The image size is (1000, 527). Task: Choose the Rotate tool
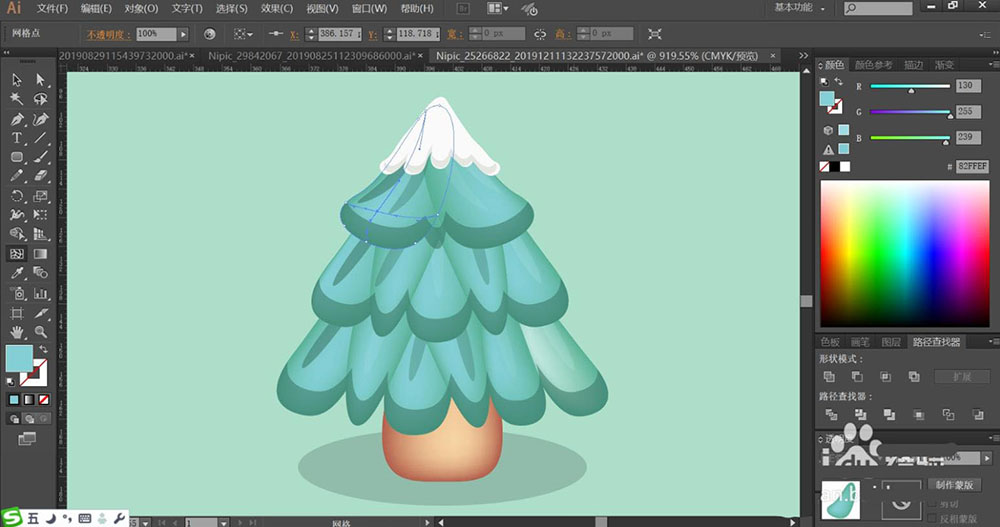(x=17, y=196)
